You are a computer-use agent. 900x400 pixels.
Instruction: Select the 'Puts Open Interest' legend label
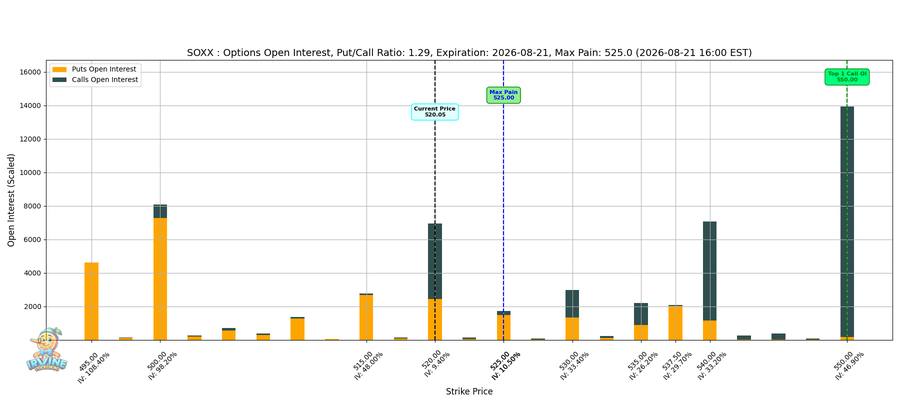tap(104, 69)
